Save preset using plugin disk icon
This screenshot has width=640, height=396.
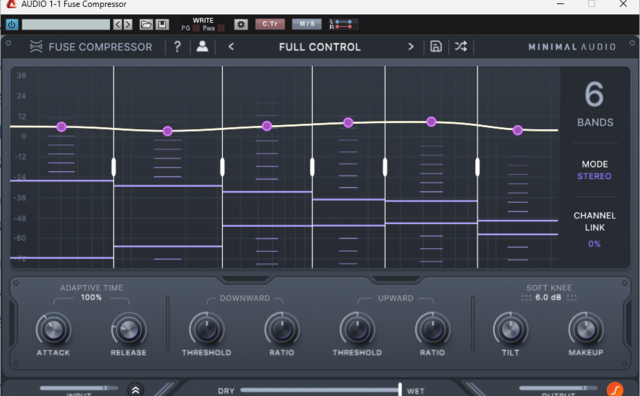436,47
